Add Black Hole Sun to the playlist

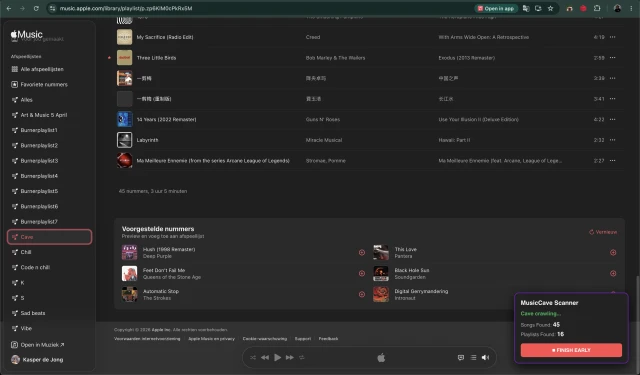(x=613, y=273)
